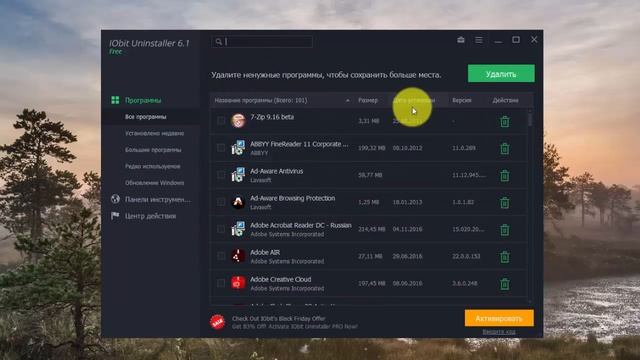
Task: Select Установлено недавно in sidebar
Action: (154, 133)
